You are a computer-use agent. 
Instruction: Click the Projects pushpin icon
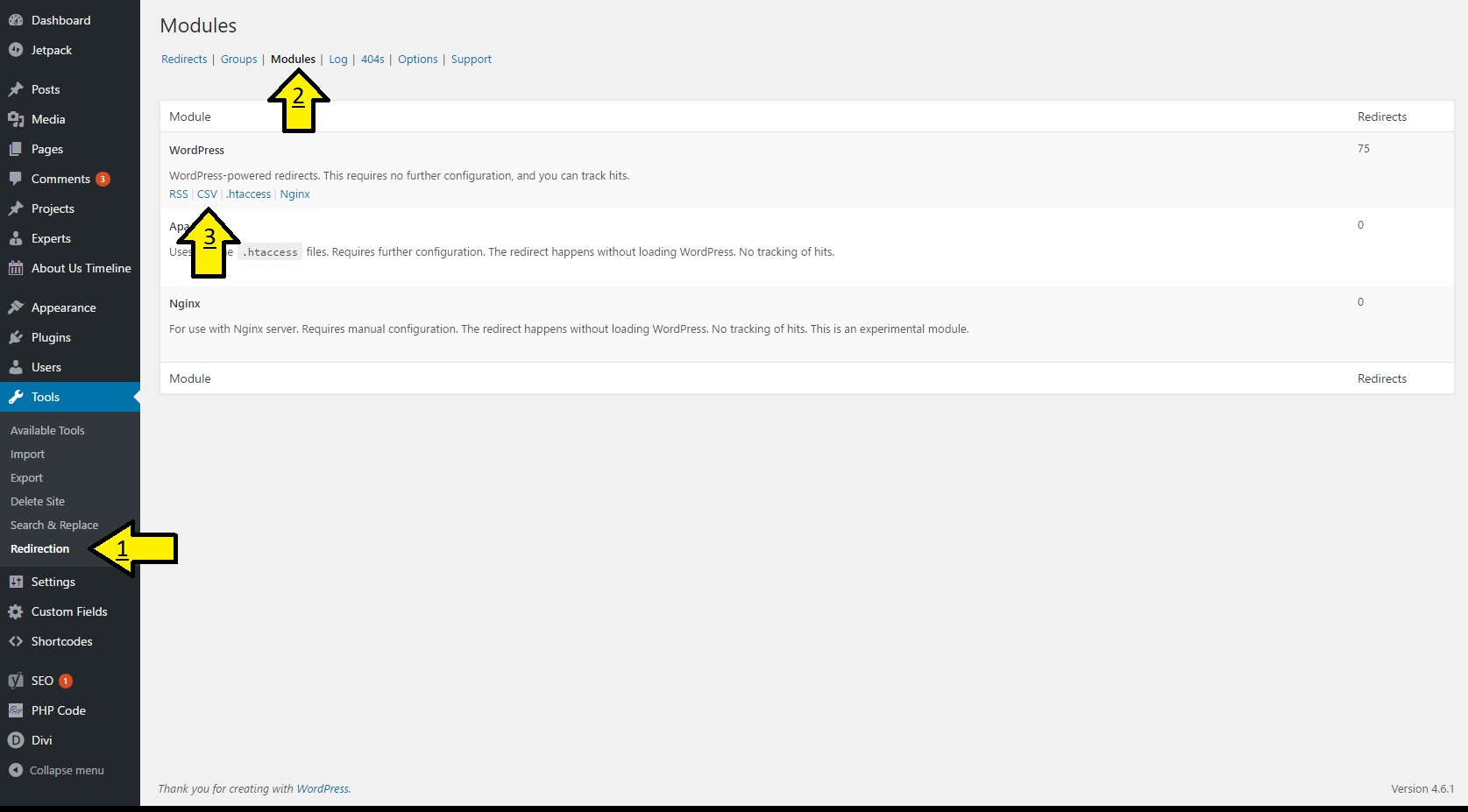point(16,208)
